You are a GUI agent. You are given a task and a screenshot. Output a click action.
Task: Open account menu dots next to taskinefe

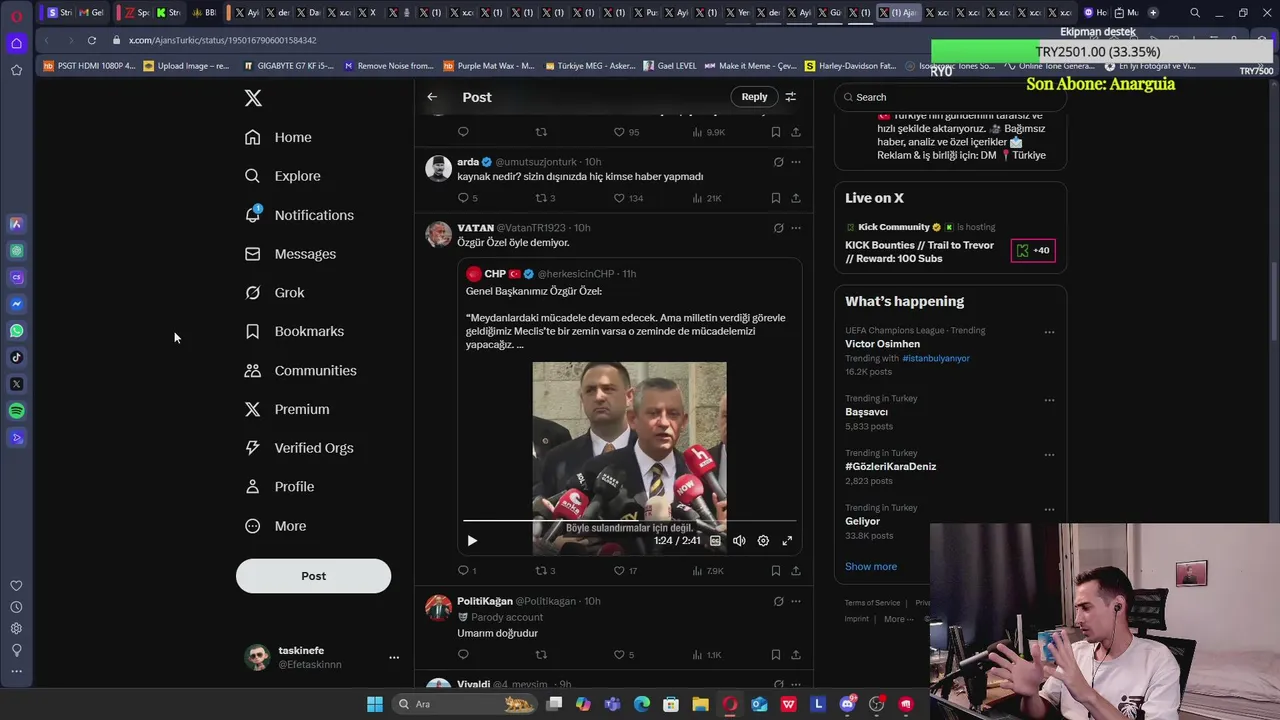pos(394,657)
